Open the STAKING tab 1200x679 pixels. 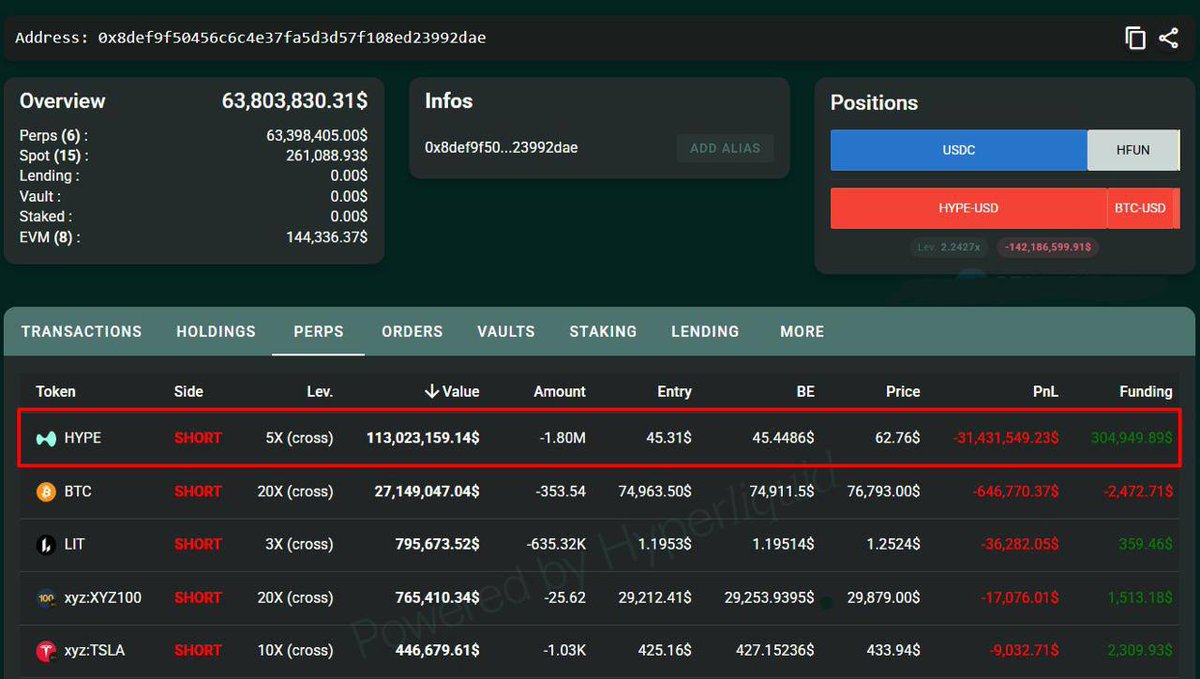click(603, 331)
